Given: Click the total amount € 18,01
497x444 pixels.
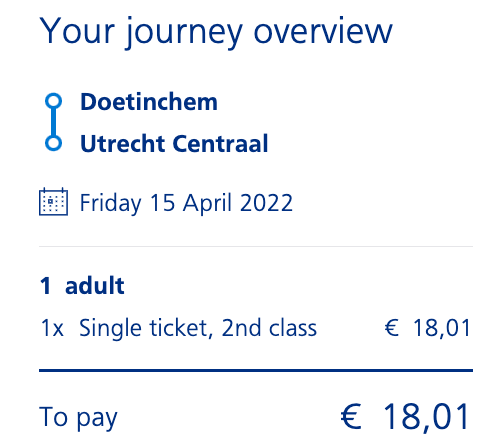Looking at the screenshot, I should tap(406, 417).
